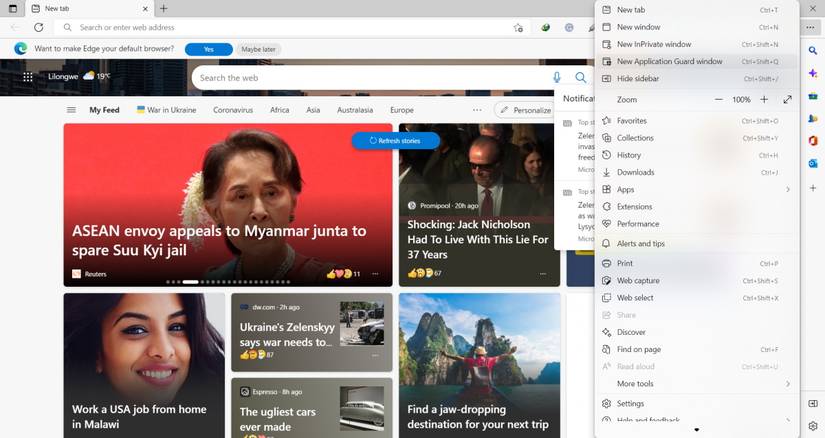Select the War in Ukraine tab
Viewport: 825px width, 438px height.
click(166, 110)
